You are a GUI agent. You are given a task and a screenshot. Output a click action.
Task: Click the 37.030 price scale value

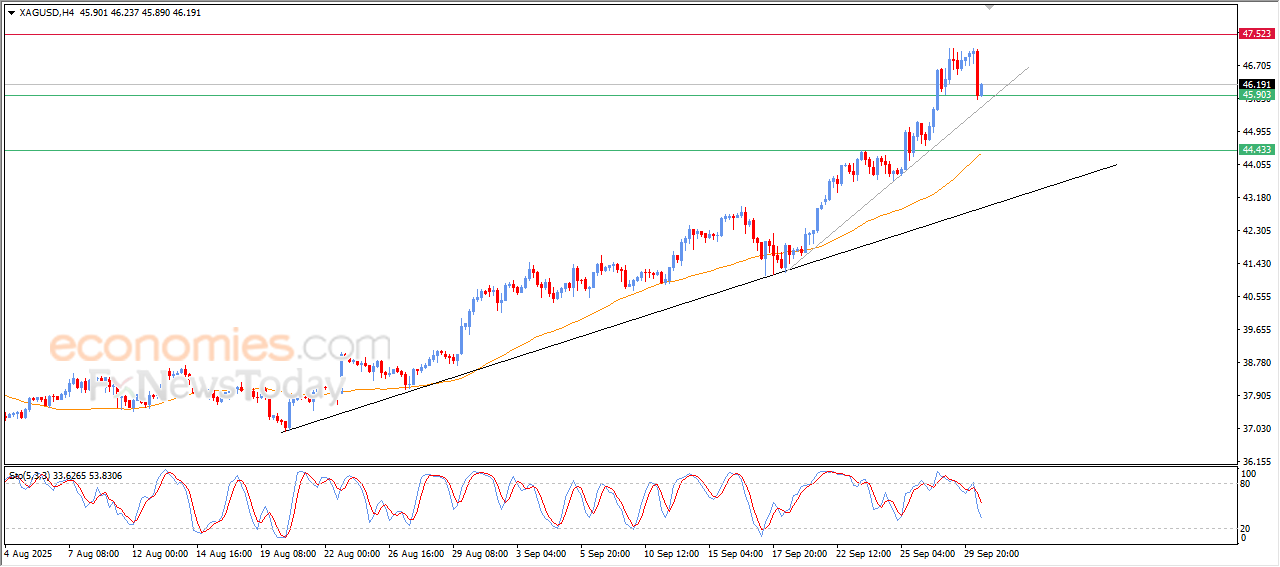1255,429
